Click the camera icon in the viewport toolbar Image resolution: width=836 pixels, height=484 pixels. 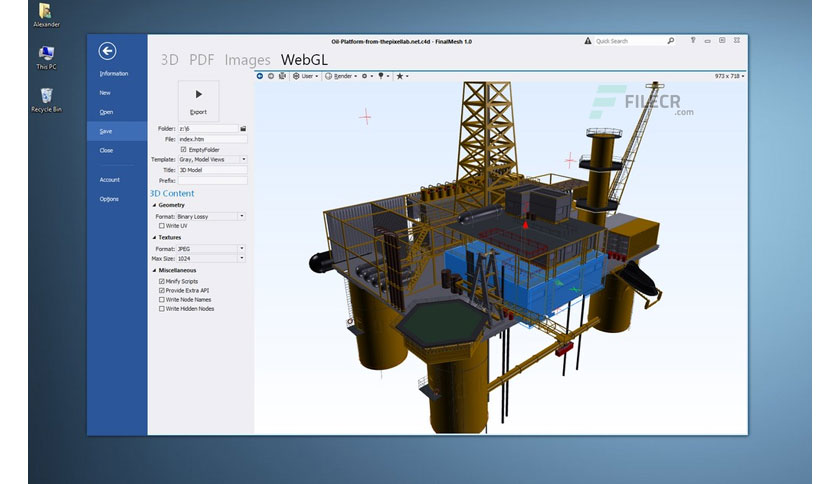[x=282, y=76]
